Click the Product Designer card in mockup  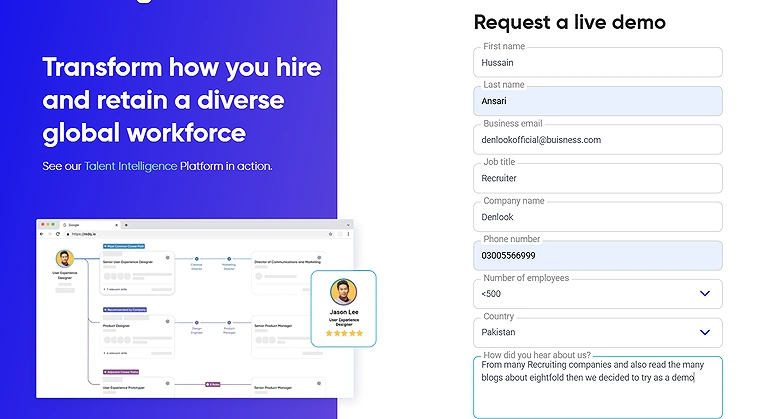point(137,337)
